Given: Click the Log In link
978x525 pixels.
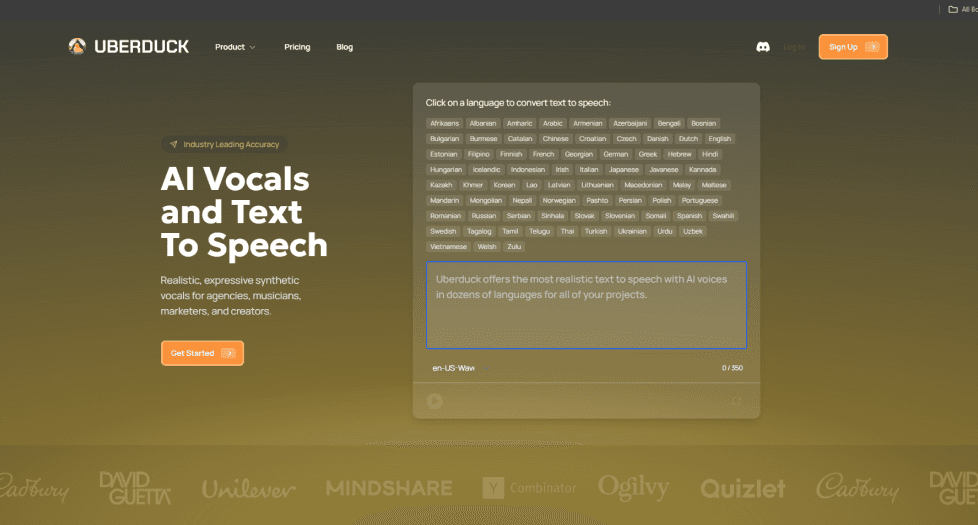Looking at the screenshot, I should click(x=794, y=47).
